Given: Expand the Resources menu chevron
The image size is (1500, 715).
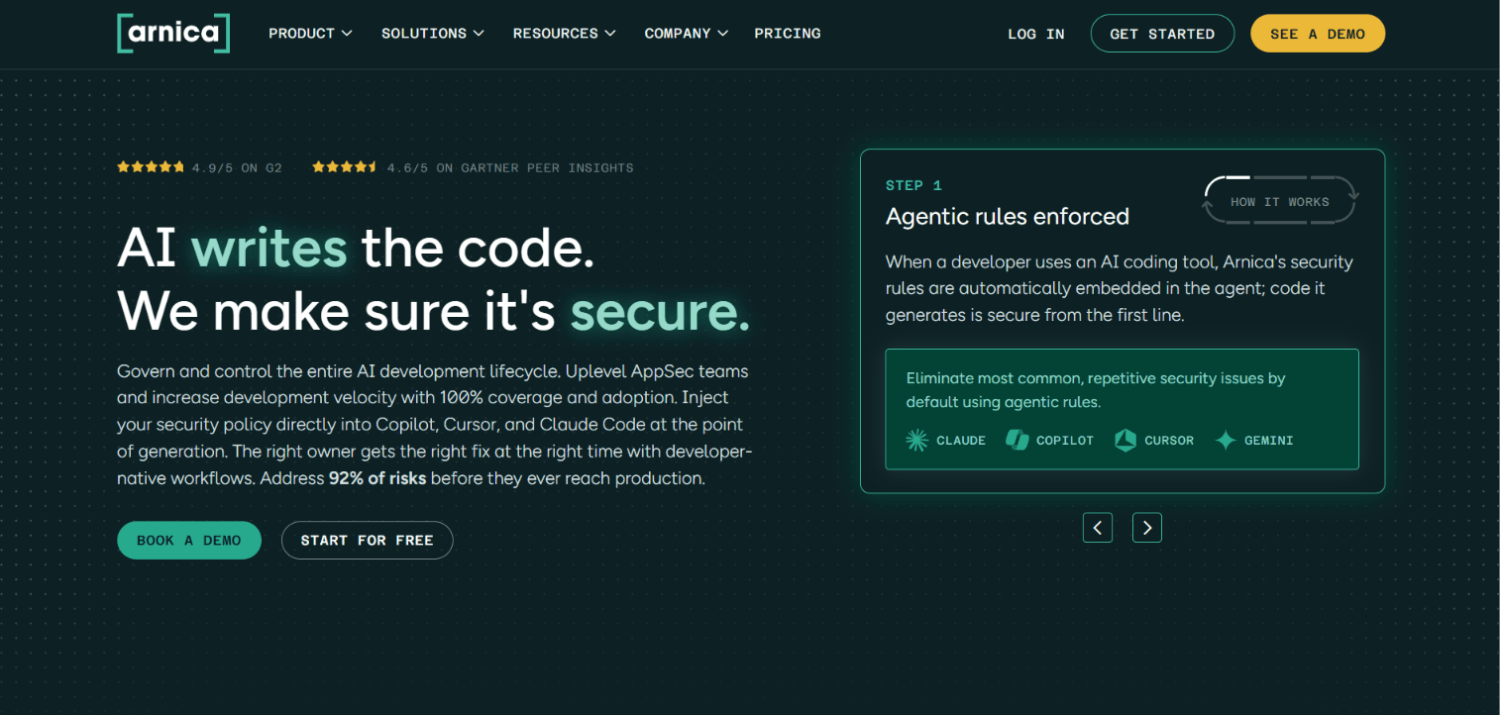Looking at the screenshot, I should click(610, 33).
